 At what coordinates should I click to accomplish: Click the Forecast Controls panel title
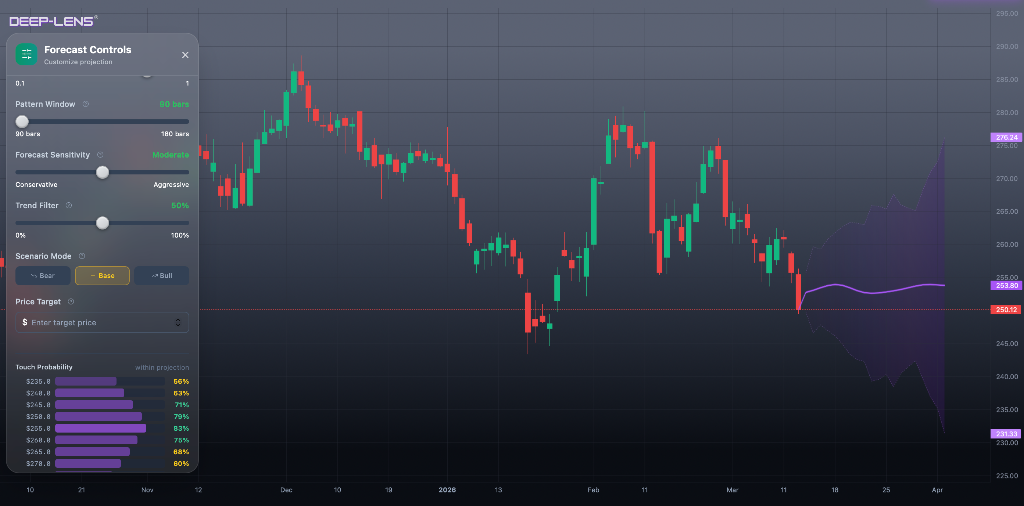(88, 50)
